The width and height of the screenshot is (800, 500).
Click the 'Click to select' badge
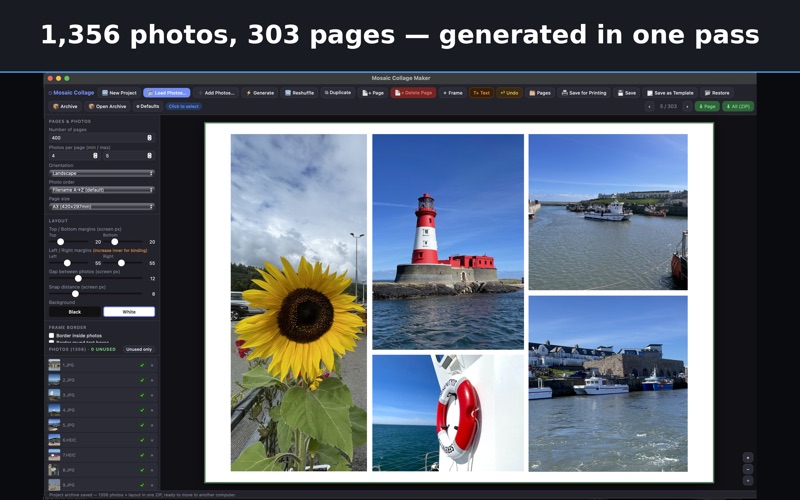pos(184,106)
